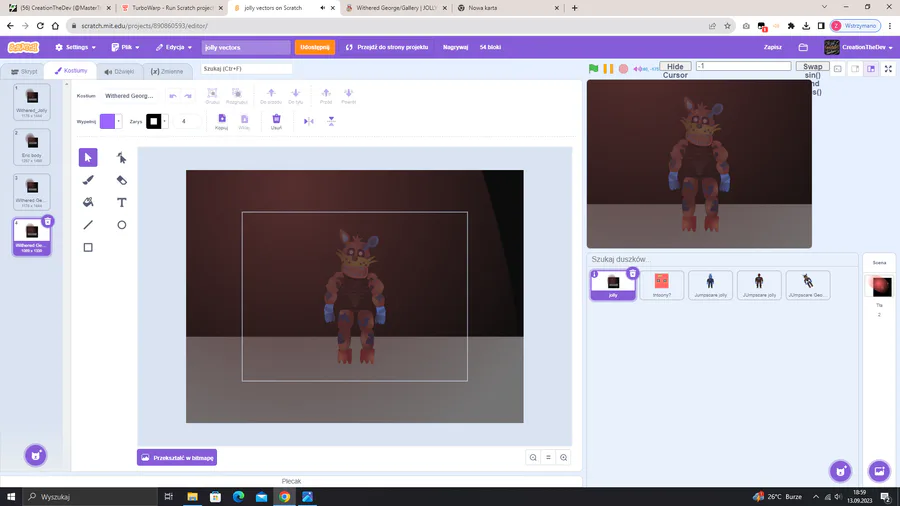Click the Kopiuj (copy) icon
This screenshot has height=506, width=900.
(x=222, y=121)
